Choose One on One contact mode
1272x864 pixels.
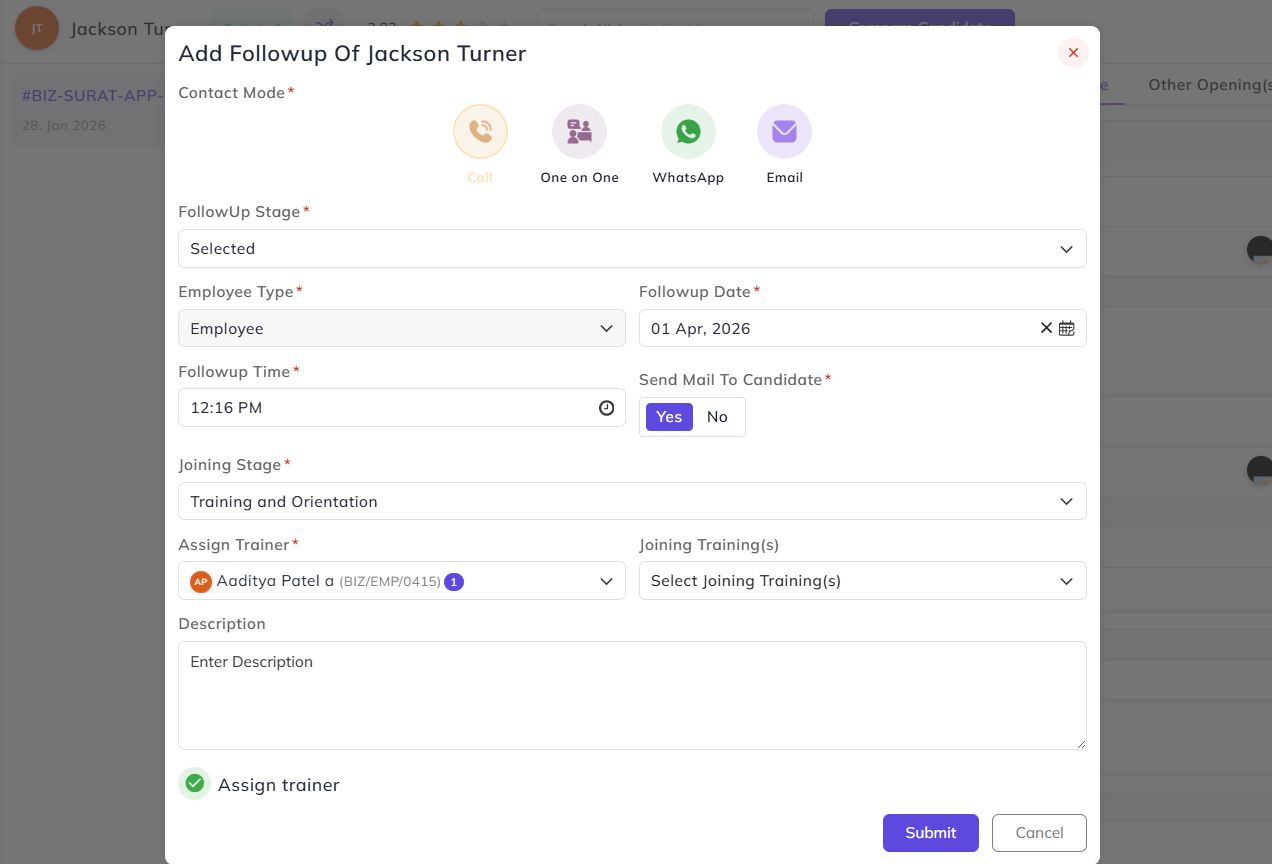(579, 132)
